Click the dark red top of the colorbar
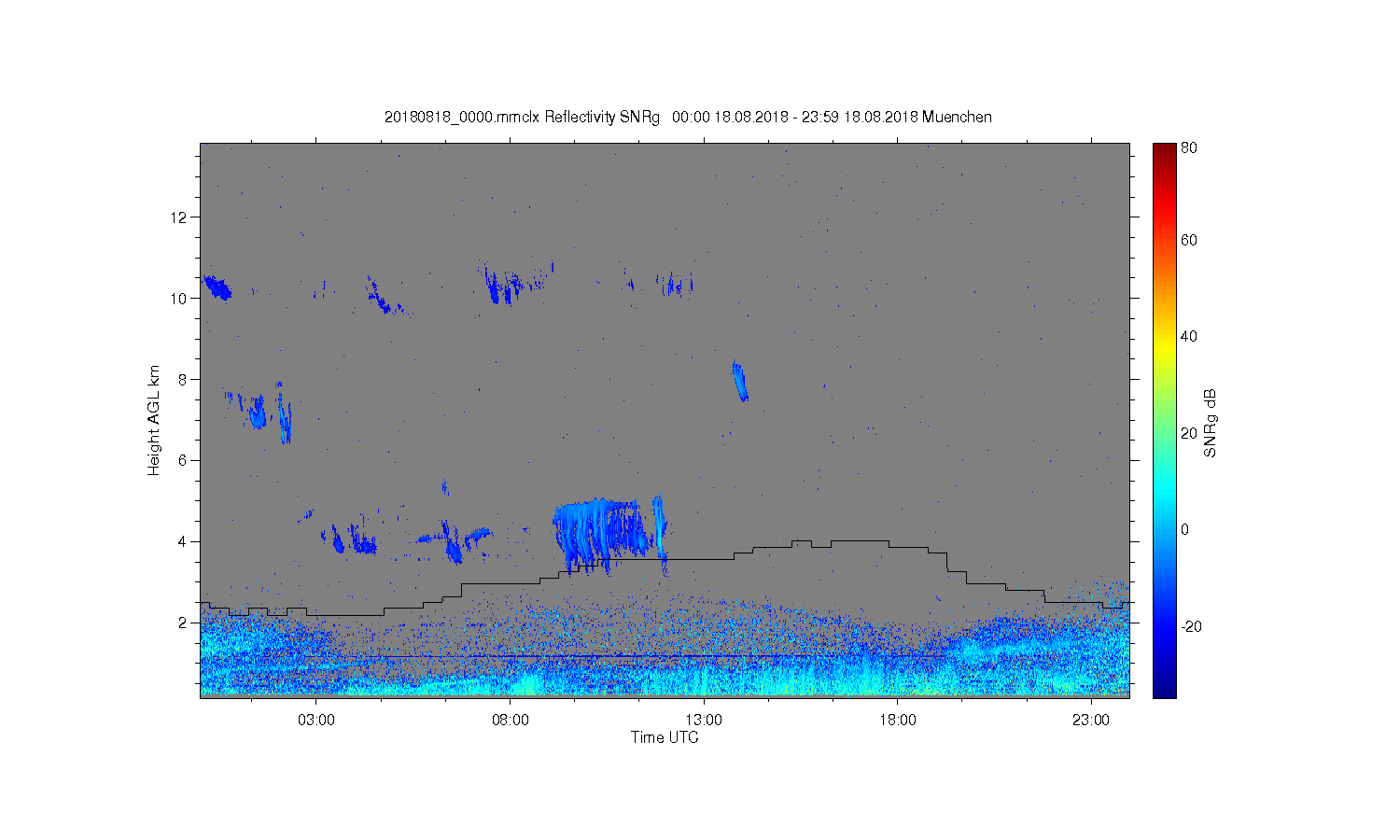 1164,151
